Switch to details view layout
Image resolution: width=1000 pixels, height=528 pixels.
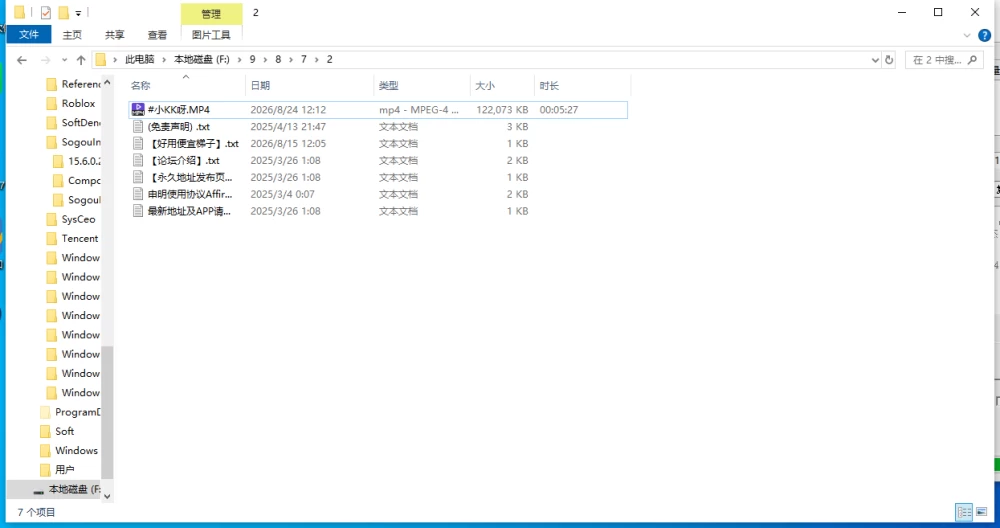pos(964,512)
